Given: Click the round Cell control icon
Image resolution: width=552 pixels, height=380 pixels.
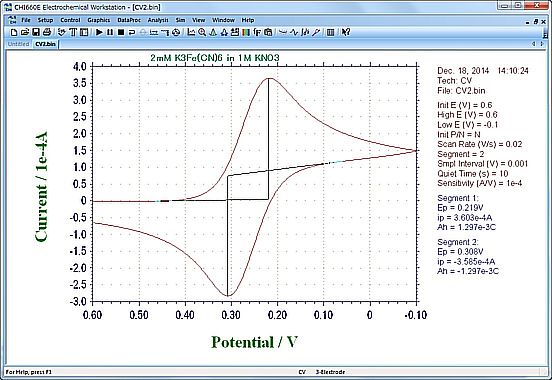Looking at the screenshot, I should coord(176,32).
